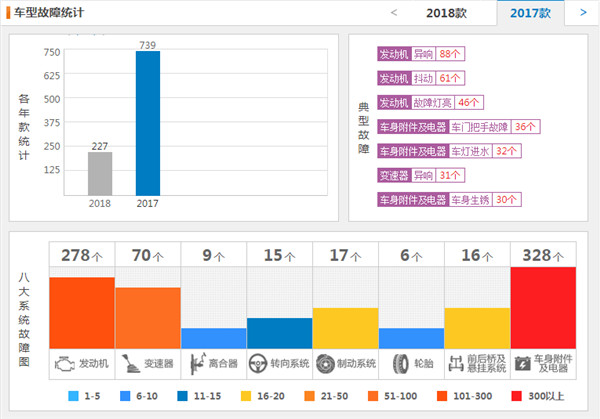Click the 2017 blue bar in yearly chart
600x419 pixels.
pyautogui.click(x=148, y=123)
